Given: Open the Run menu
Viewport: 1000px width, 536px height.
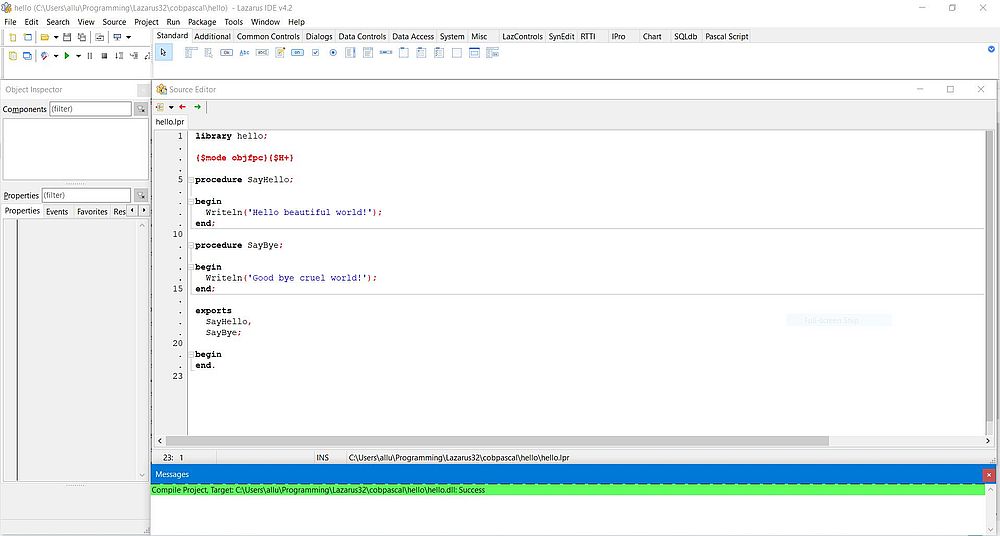Looking at the screenshot, I should tap(173, 22).
